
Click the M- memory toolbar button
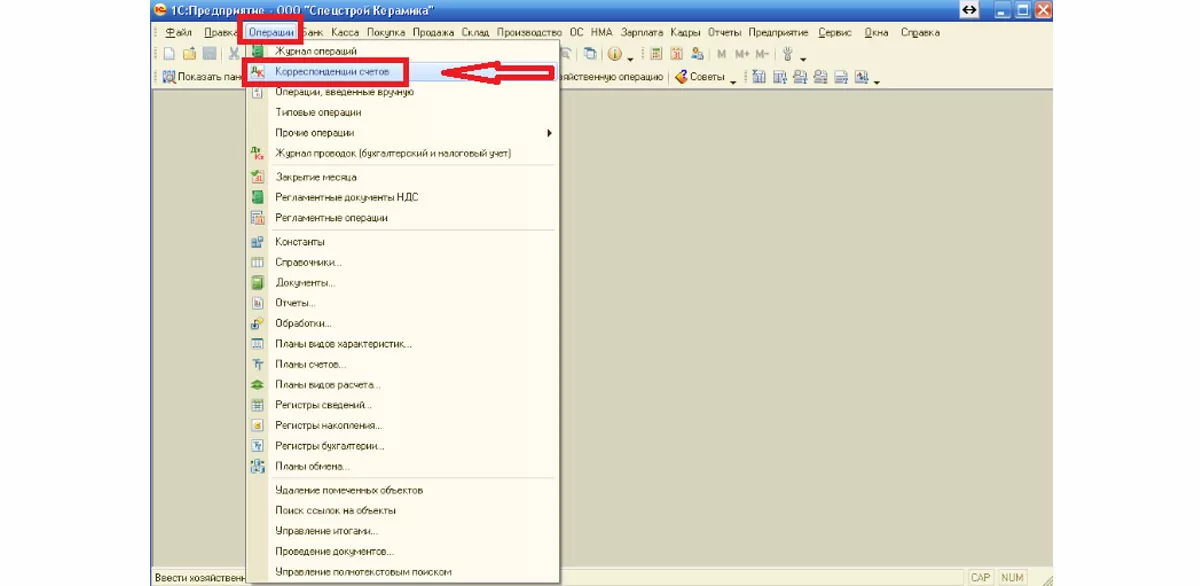coord(762,54)
